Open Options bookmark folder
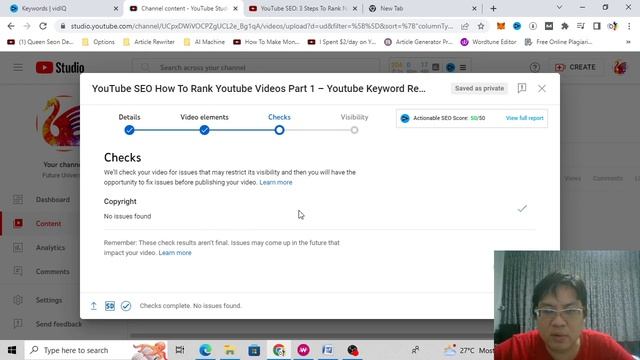This screenshot has height=360, width=640. tap(98, 42)
